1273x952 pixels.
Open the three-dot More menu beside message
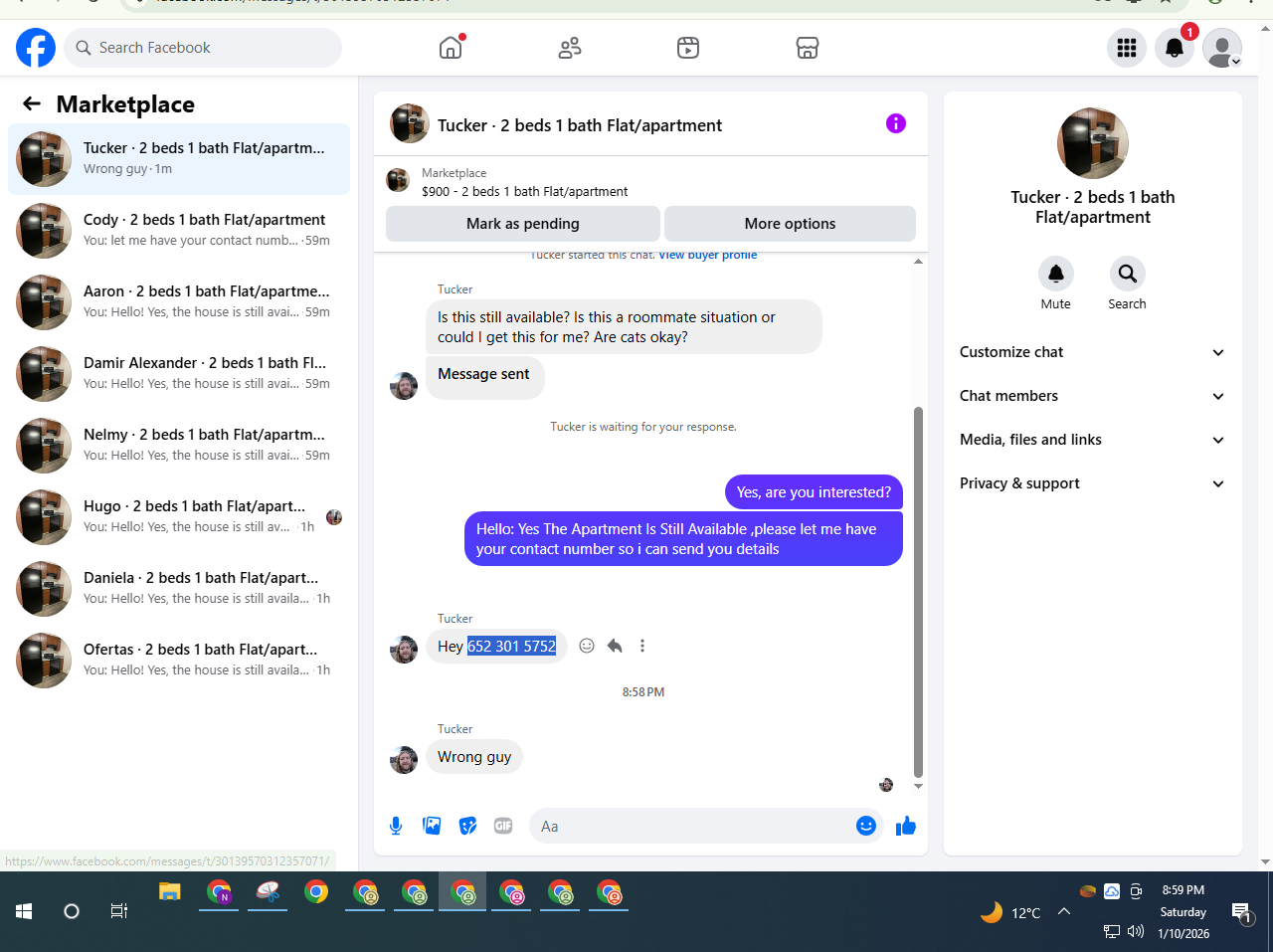[642, 646]
